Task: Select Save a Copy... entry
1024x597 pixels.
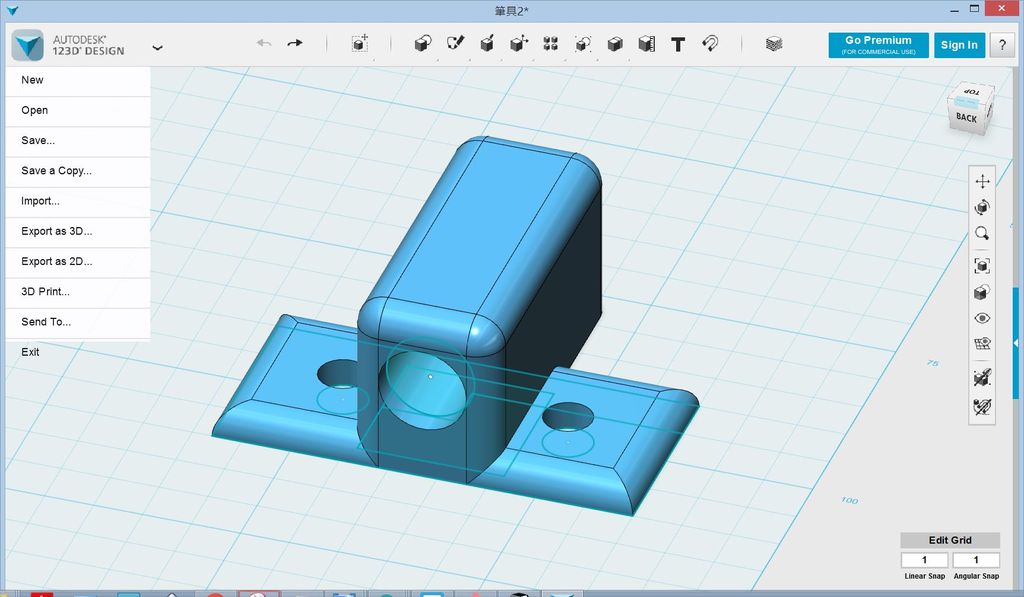Action: pyautogui.click(x=78, y=170)
